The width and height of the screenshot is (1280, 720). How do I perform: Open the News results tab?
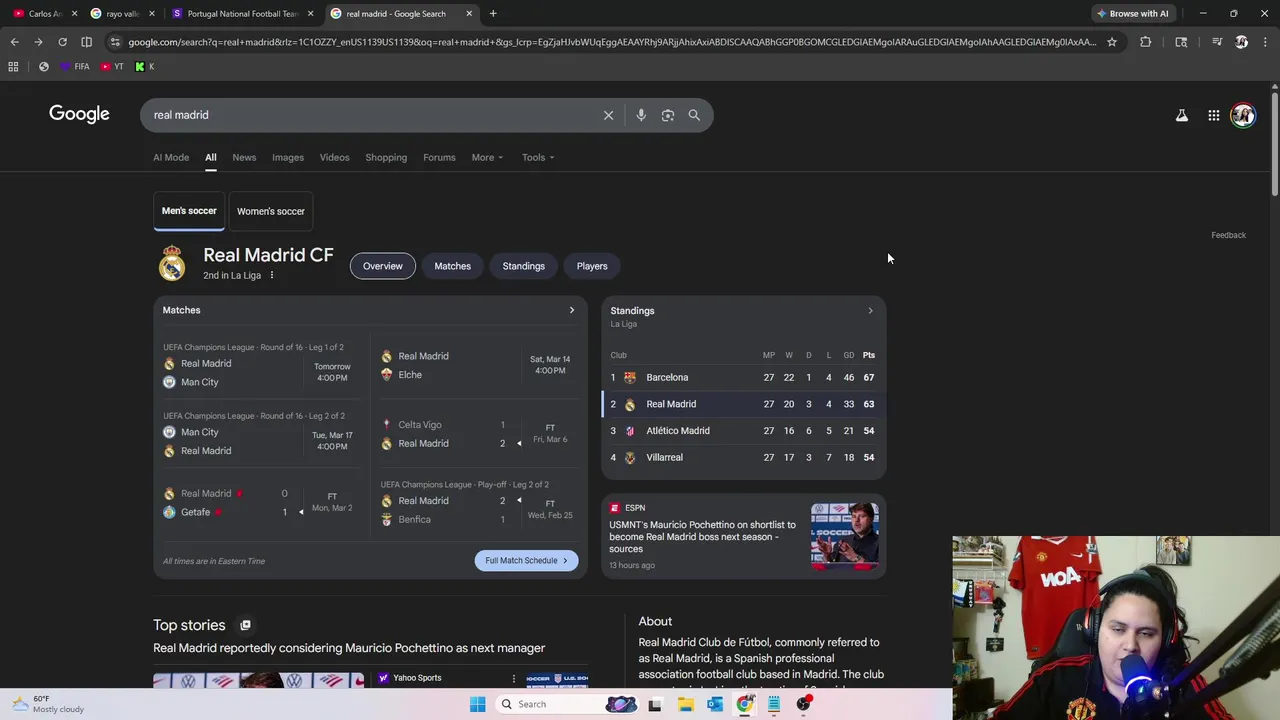(x=244, y=157)
